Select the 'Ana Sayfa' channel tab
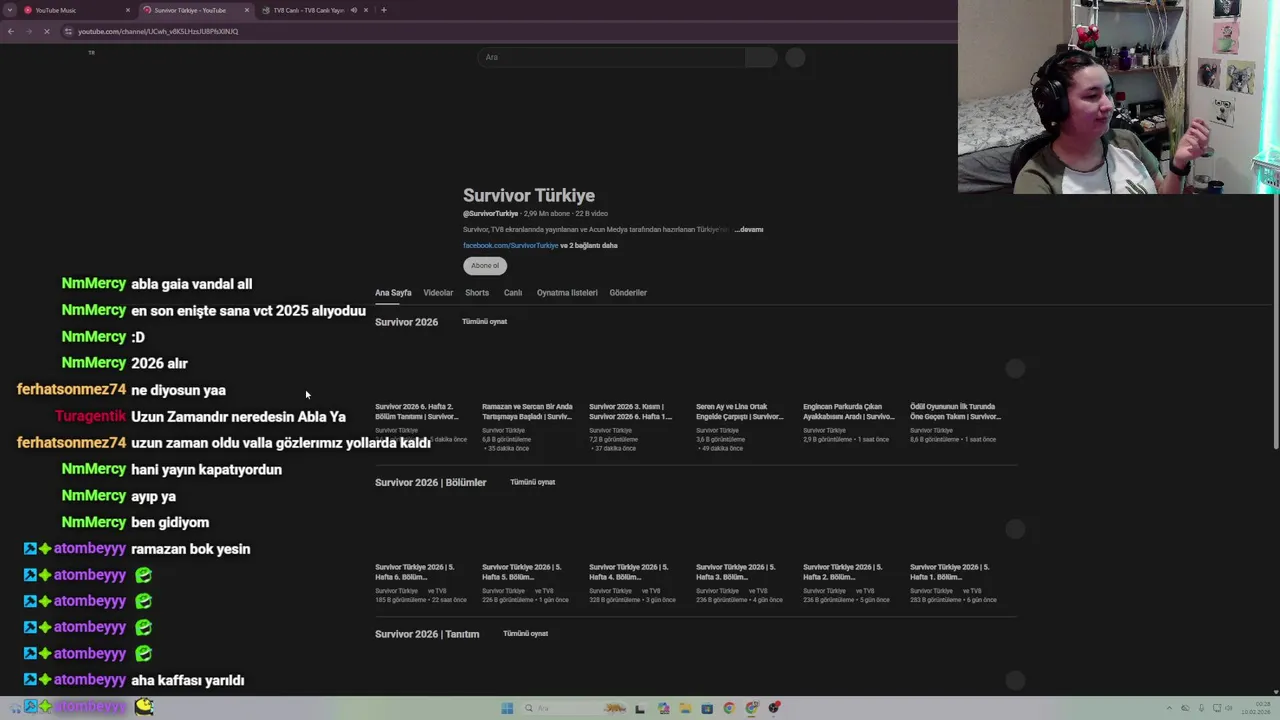 [x=393, y=293]
